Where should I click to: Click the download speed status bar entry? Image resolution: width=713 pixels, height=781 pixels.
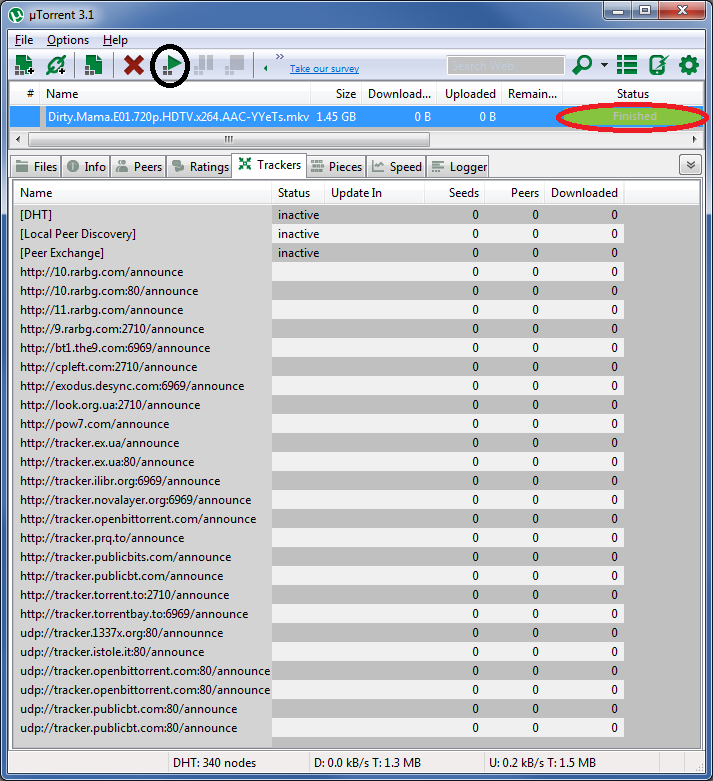point(367,763)
